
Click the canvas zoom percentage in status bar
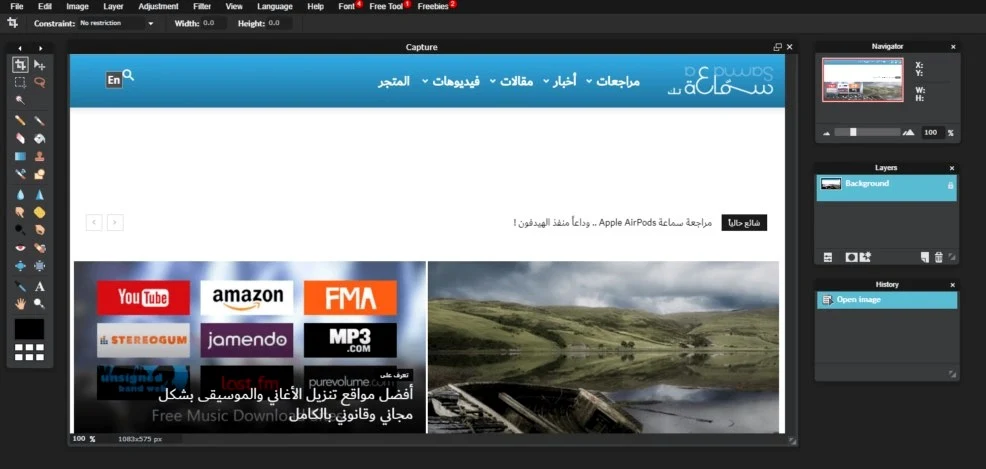click(79, 439)
